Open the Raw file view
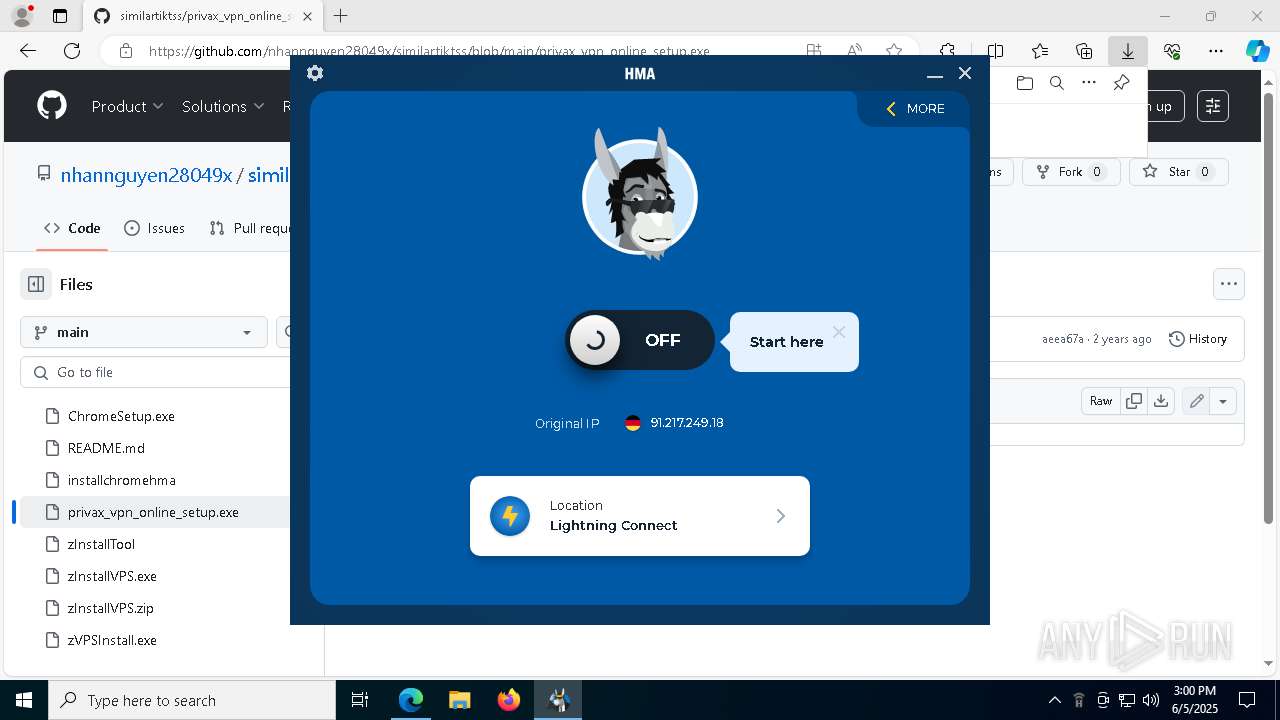 pos(1101,401)
